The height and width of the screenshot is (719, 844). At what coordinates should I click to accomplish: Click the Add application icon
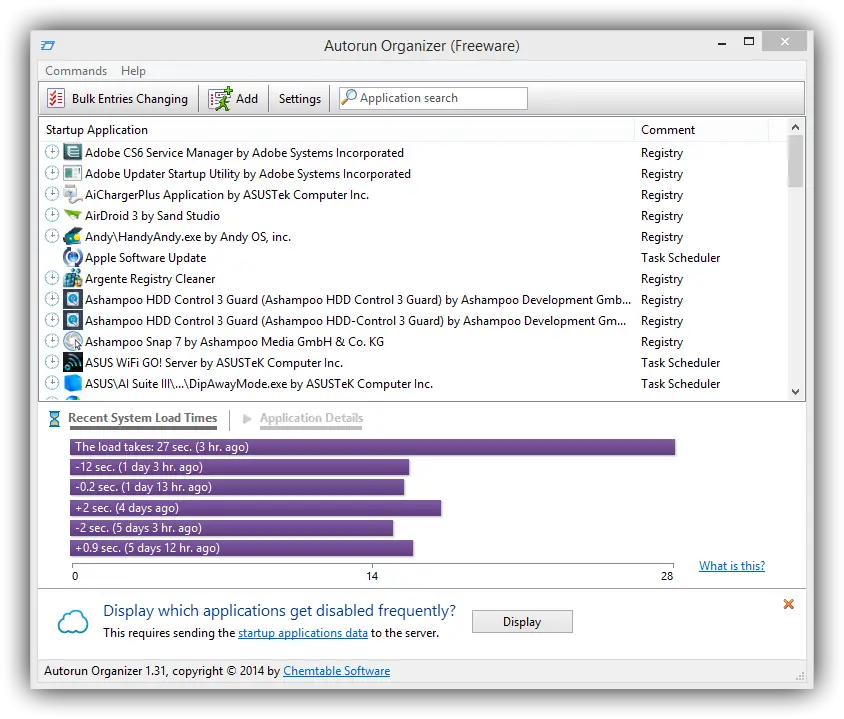point(221,98)
